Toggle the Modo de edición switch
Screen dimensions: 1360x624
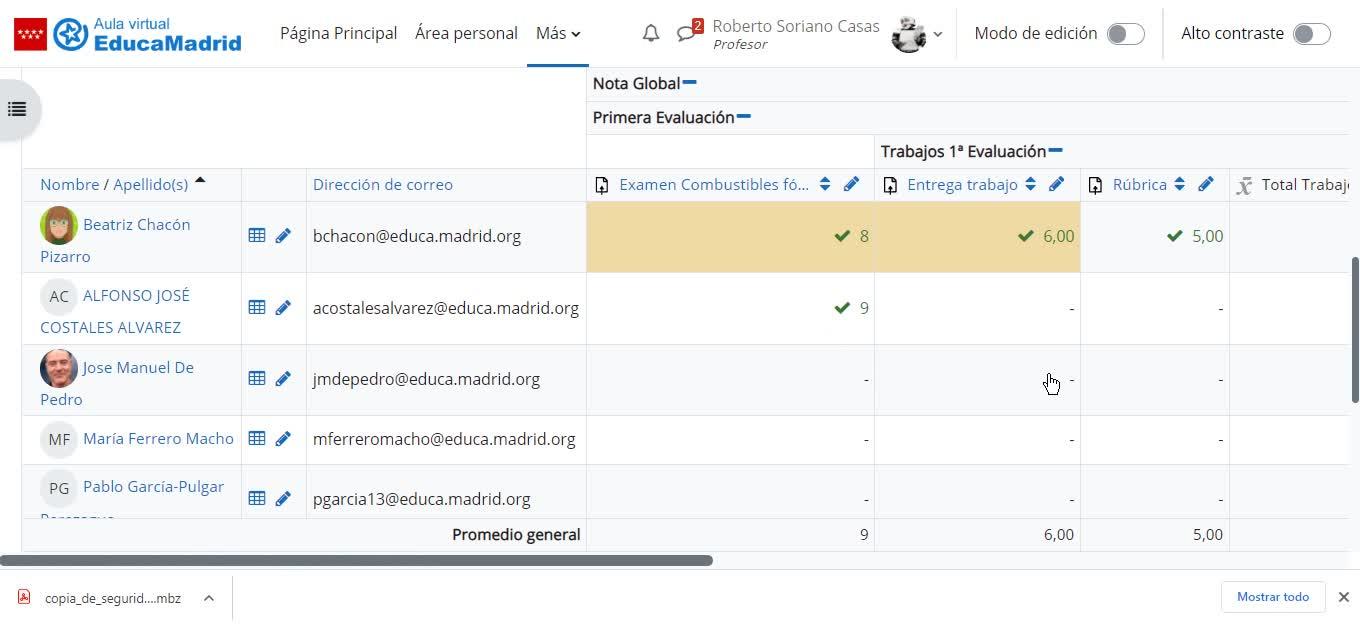[x=1125, y=34]
